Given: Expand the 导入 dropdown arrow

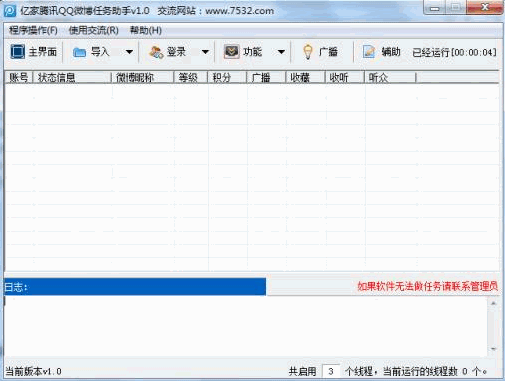Looking at the screenshot, I should coord(129,52).
